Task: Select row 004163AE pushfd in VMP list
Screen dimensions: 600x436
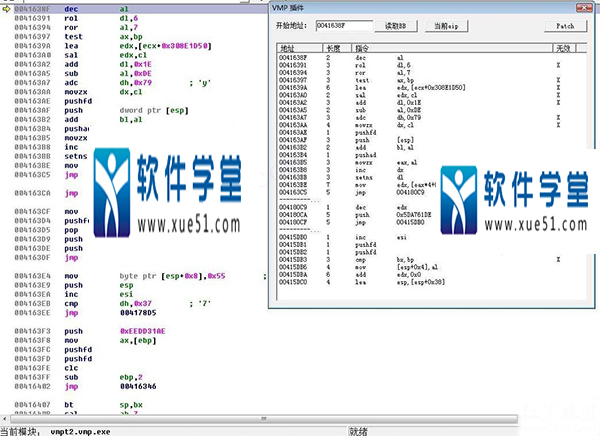Action: click(x=432, y=132)
